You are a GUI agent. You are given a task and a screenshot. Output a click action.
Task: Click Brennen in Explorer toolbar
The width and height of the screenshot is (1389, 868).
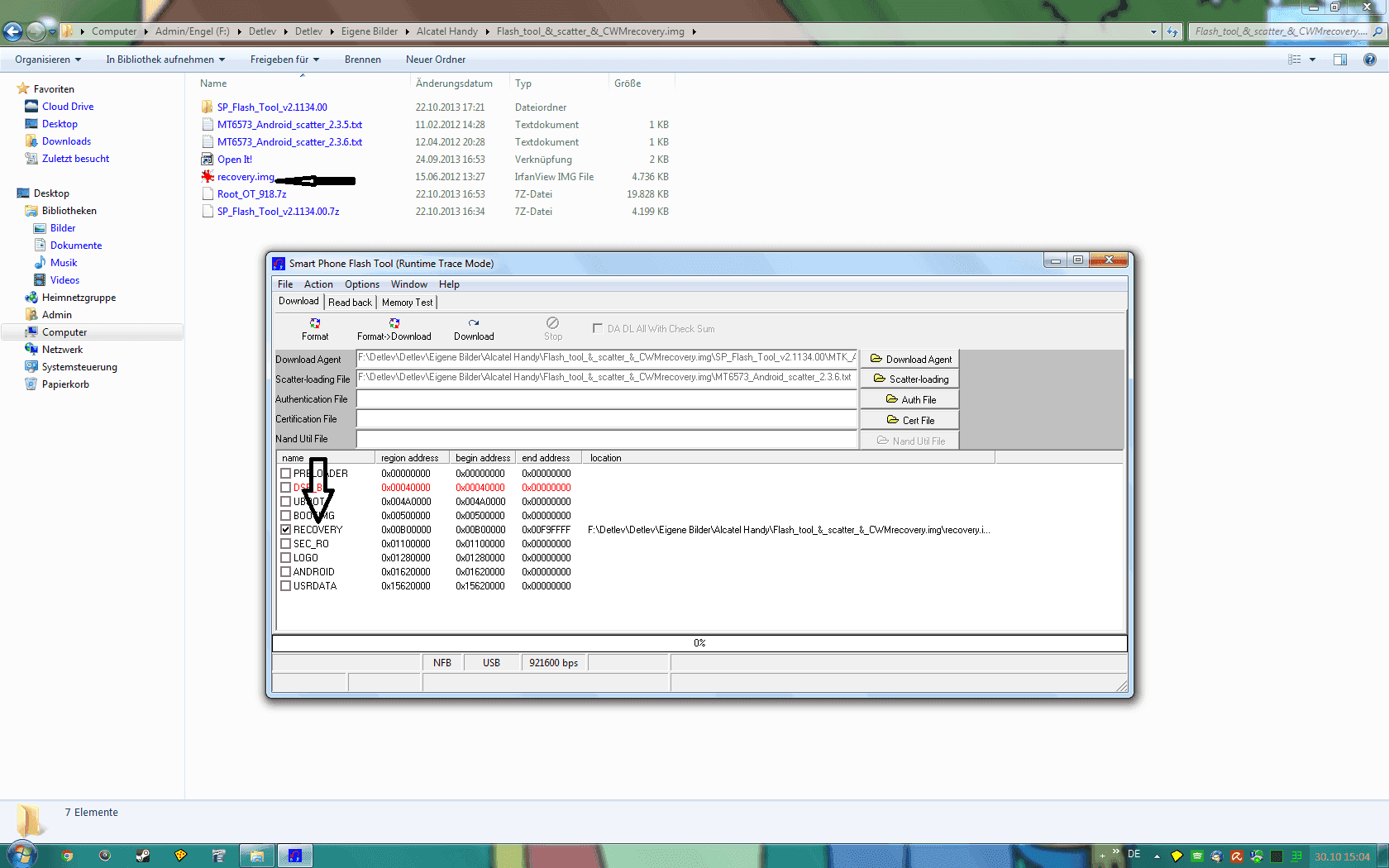tap(363, 60)
